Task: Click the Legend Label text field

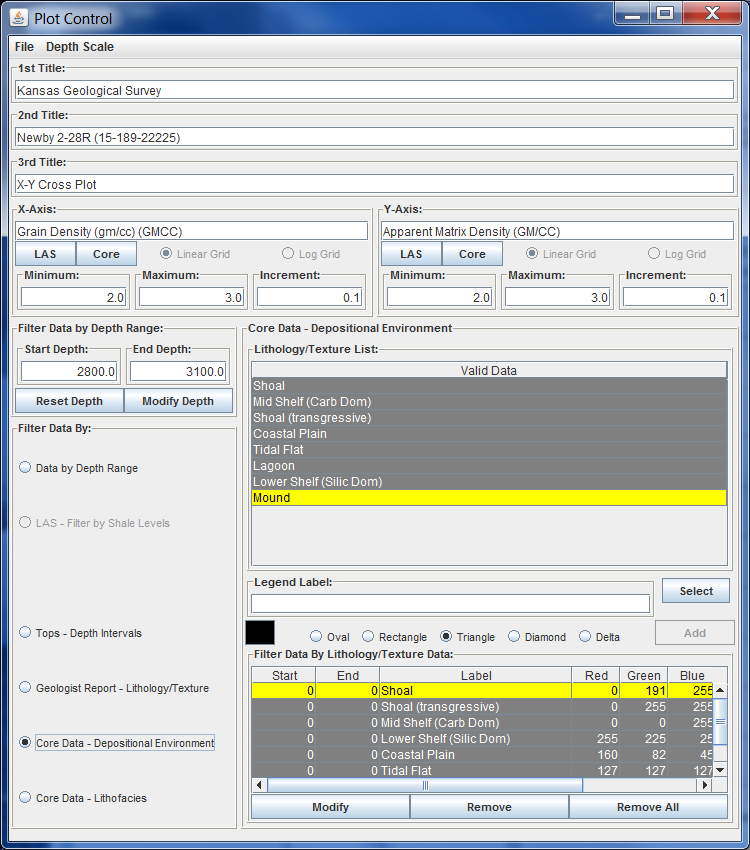Action: coord(450,603)
